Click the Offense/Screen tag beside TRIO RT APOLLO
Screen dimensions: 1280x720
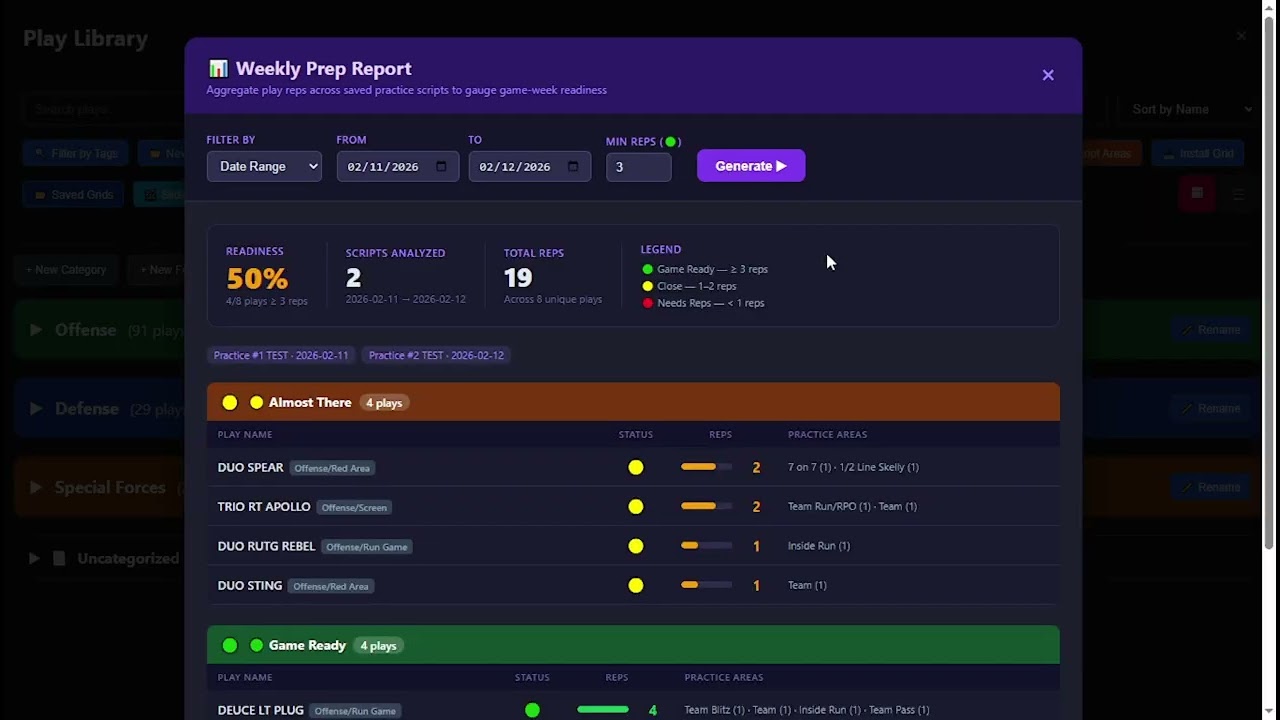354,507
